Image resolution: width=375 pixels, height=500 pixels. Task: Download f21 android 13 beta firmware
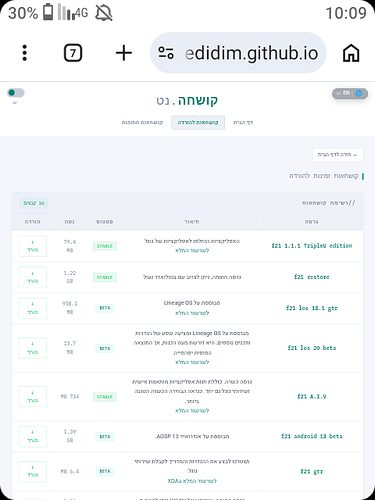coord(32,436)
